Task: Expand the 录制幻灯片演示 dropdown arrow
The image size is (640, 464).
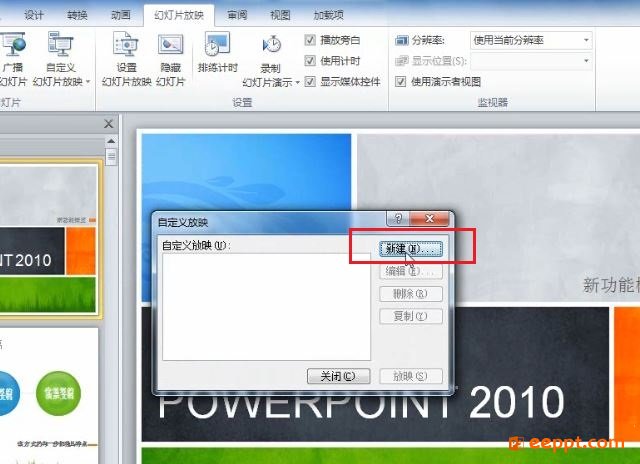Action: coord(298,82)
